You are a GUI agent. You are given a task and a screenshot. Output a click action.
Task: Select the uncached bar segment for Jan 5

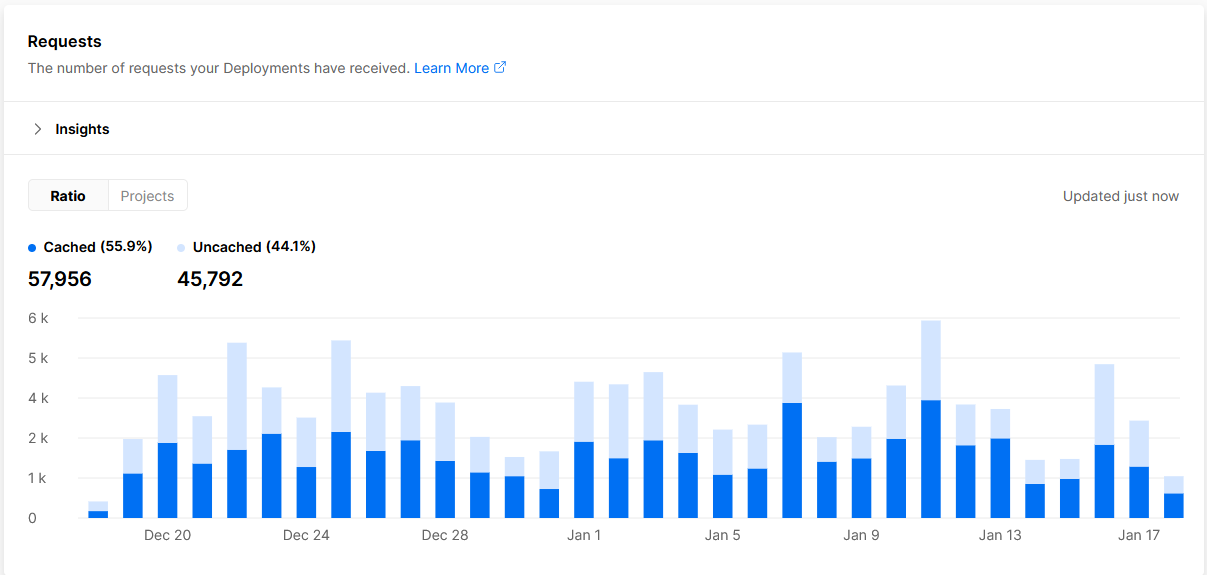(723, 452)
